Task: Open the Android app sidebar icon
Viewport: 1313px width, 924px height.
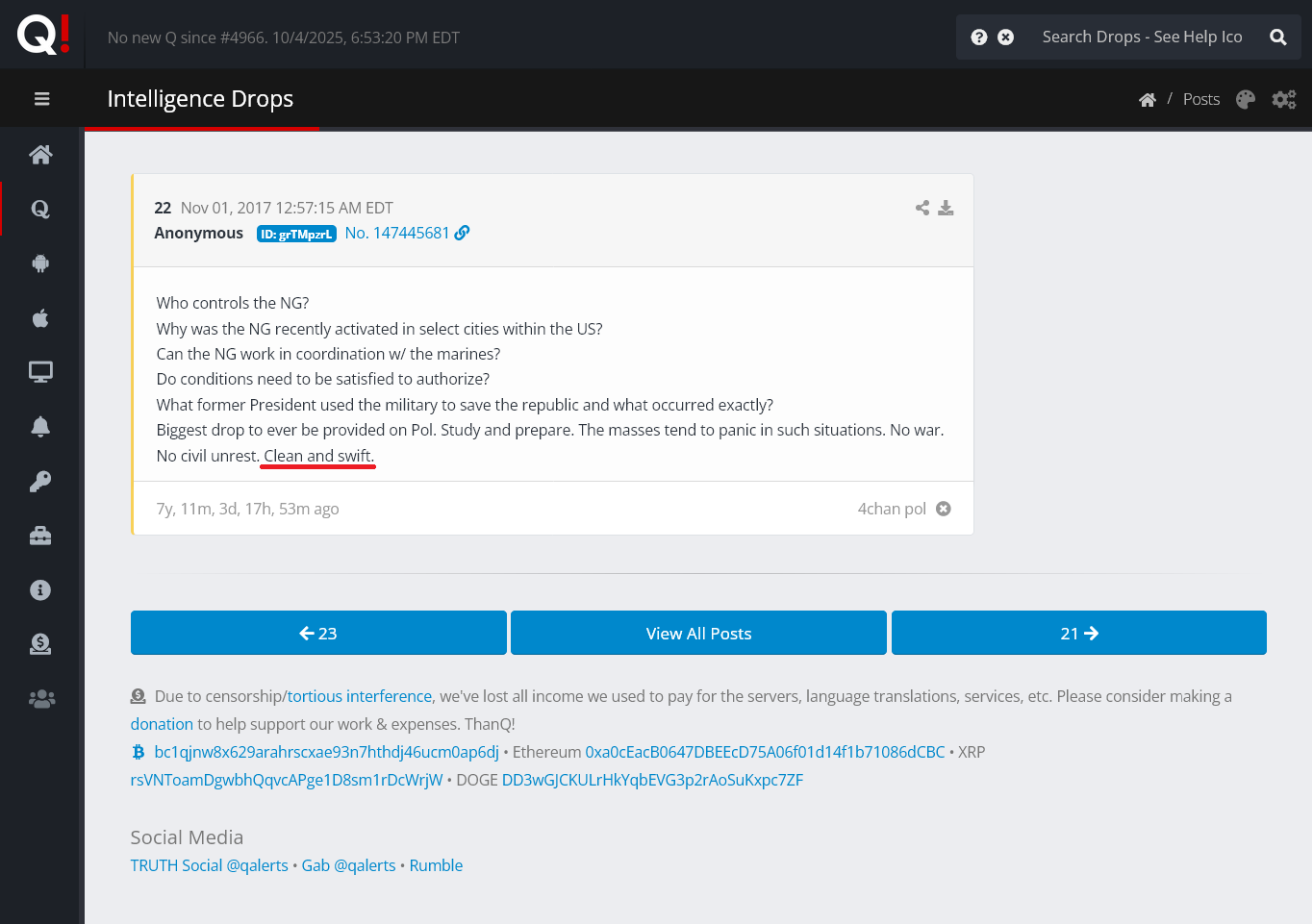Action: (x=40, y=263)
